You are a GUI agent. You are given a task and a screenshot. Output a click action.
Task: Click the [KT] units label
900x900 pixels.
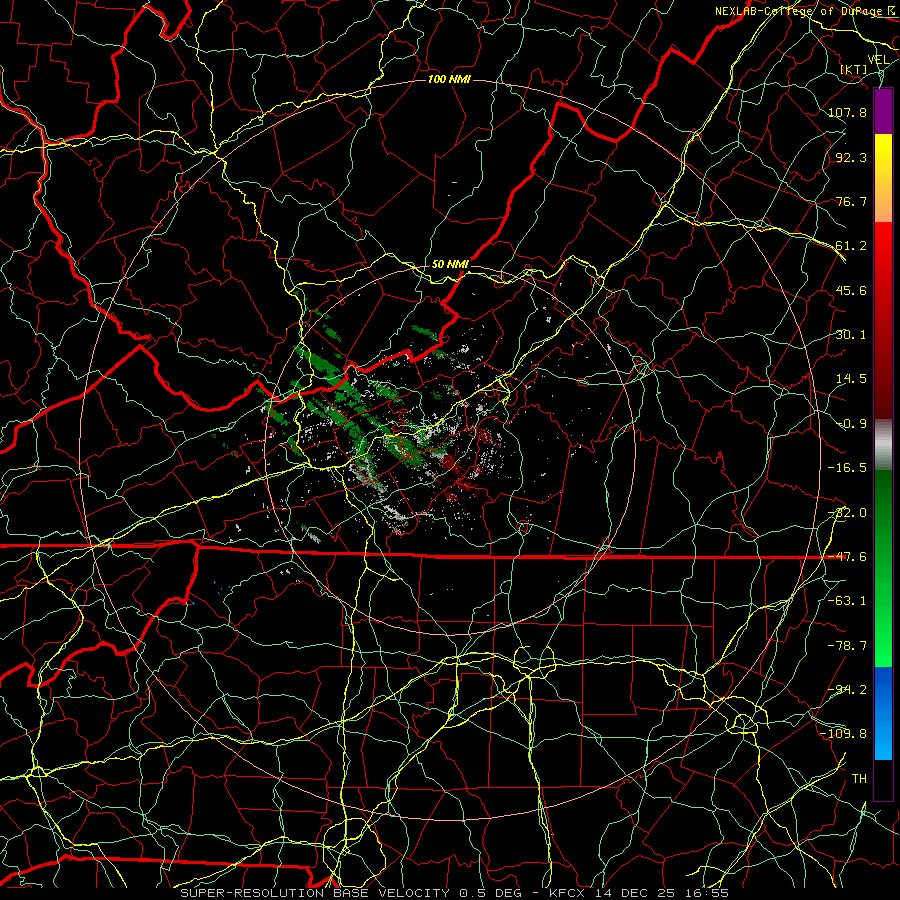(854, 69)
